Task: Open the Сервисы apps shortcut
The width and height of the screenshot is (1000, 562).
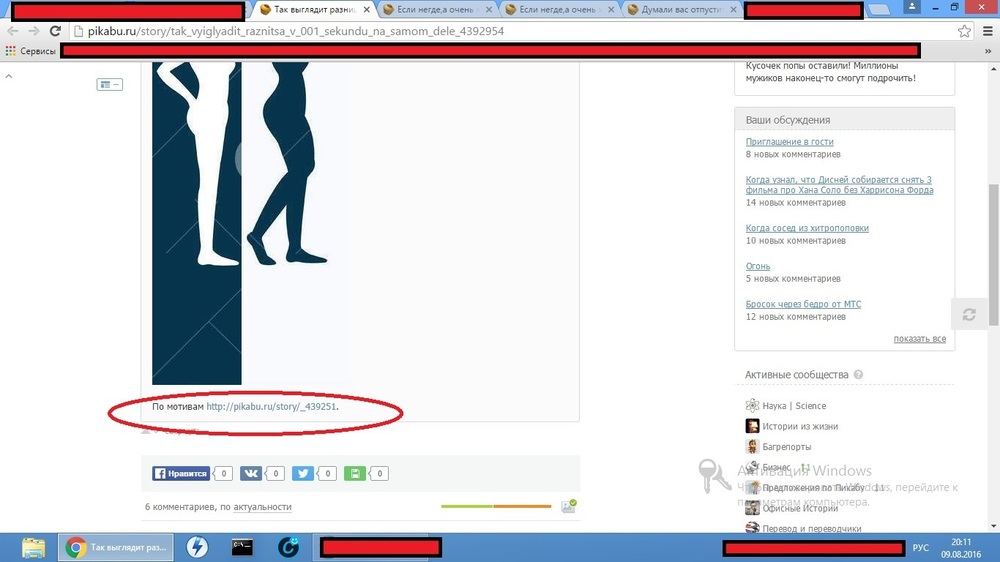Action: coord(30,50)
